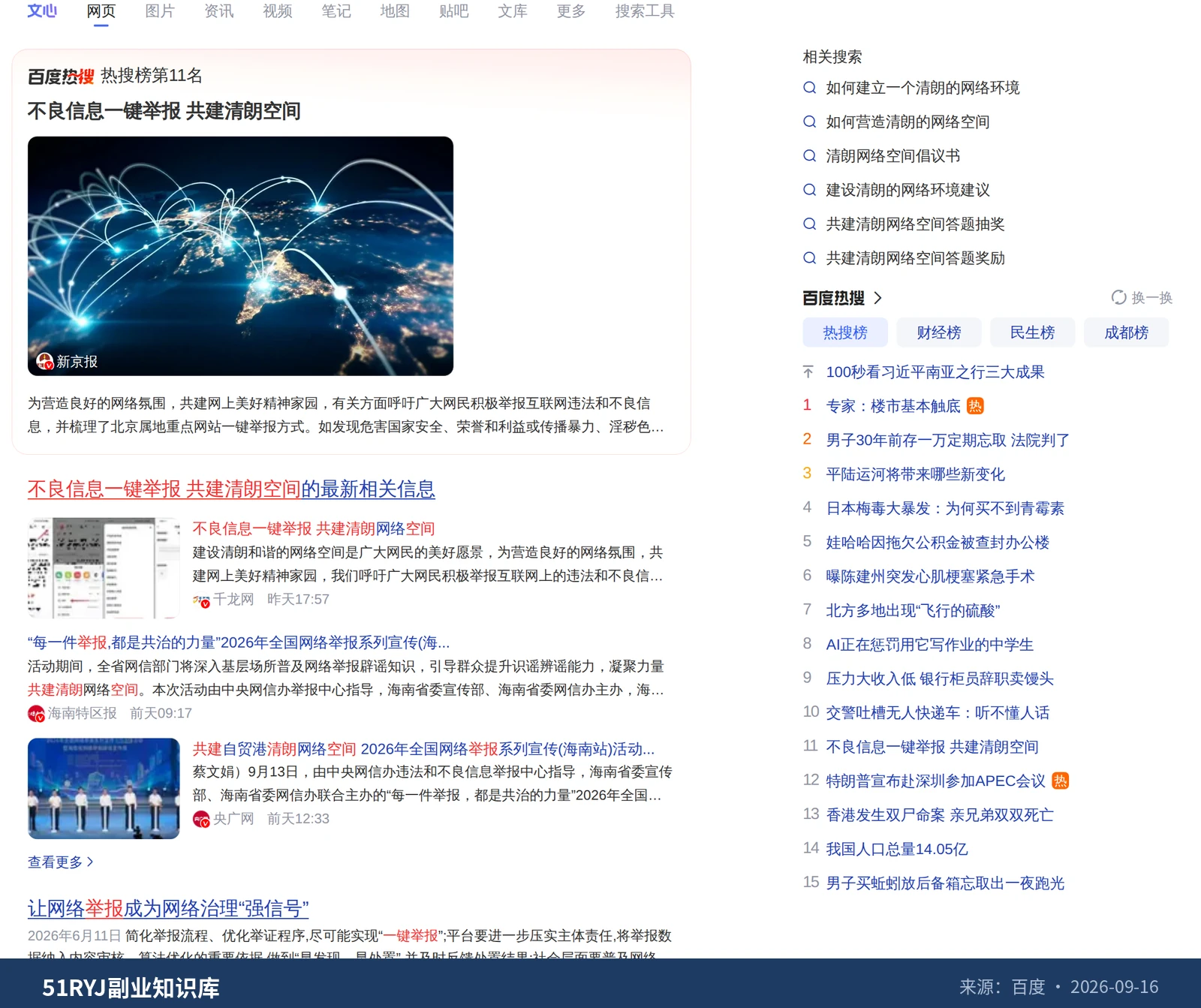Open the 共建自贸港清朗网络空间 article
This screenshot has width=1201, height=1008.
[x=424, y=749]
